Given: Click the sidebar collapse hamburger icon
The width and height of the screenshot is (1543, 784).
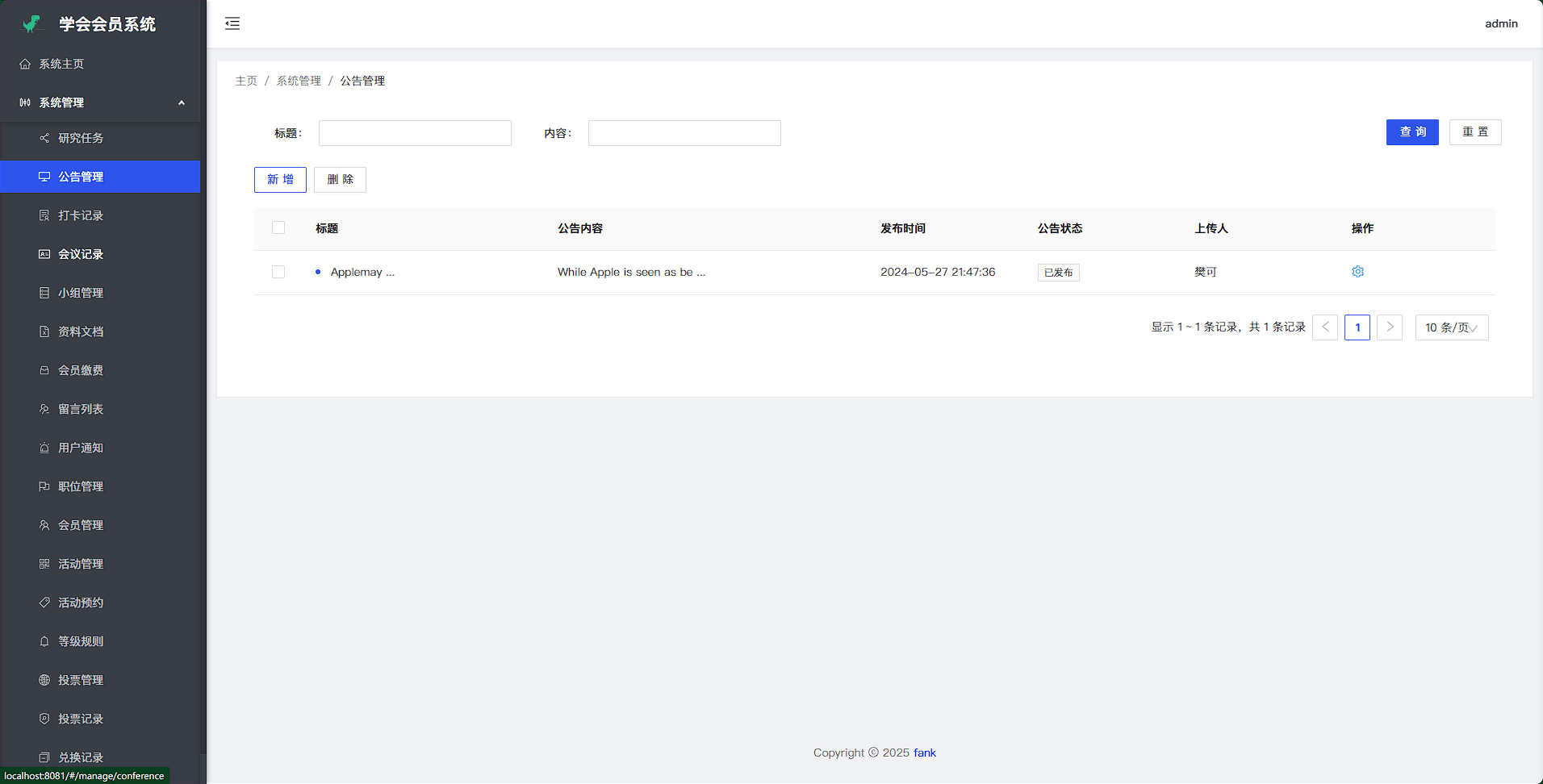Looking at the screenshot, I should (232, 23).
